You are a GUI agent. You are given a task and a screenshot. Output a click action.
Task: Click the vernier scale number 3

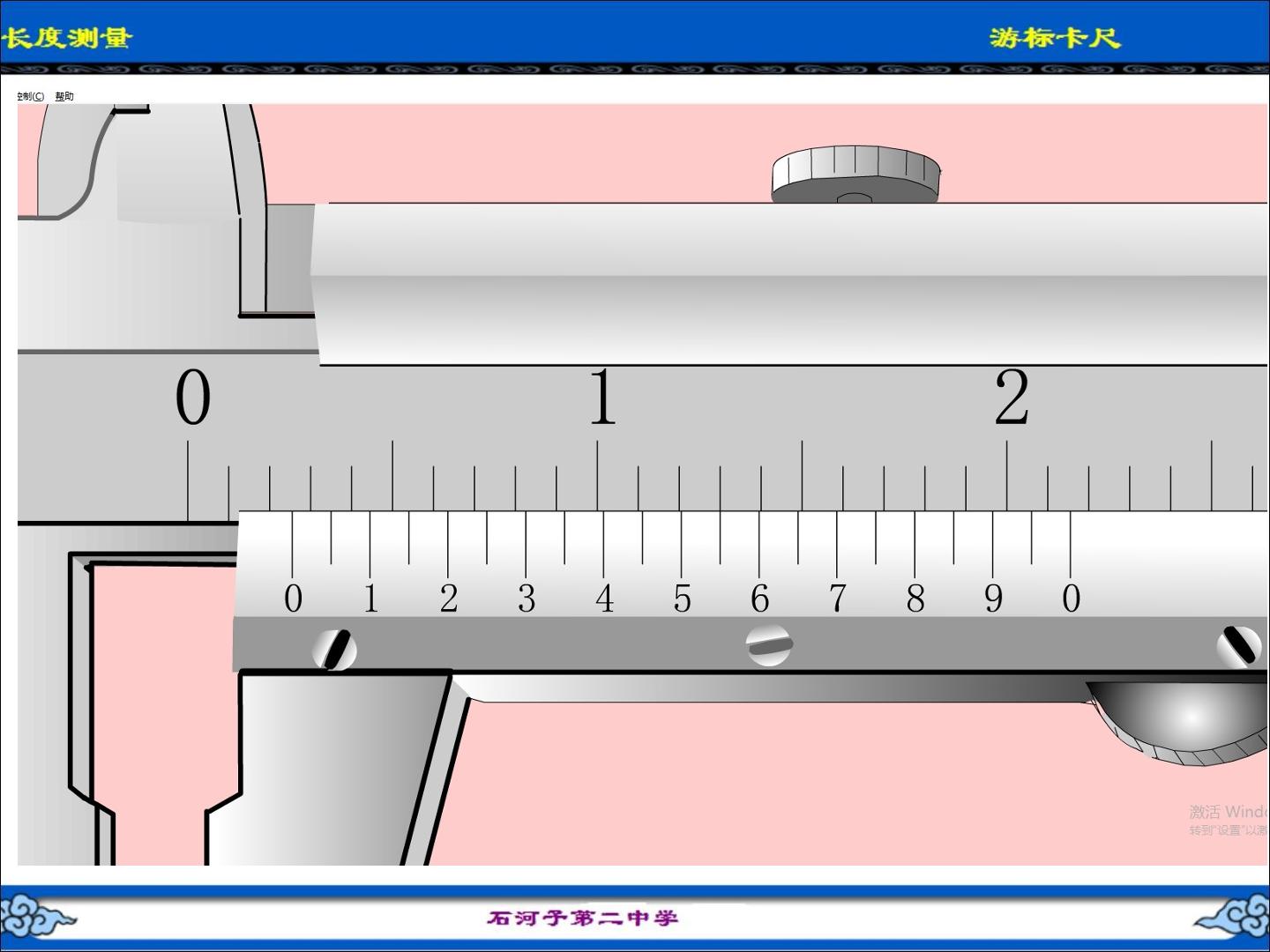[x=527, y=599]
